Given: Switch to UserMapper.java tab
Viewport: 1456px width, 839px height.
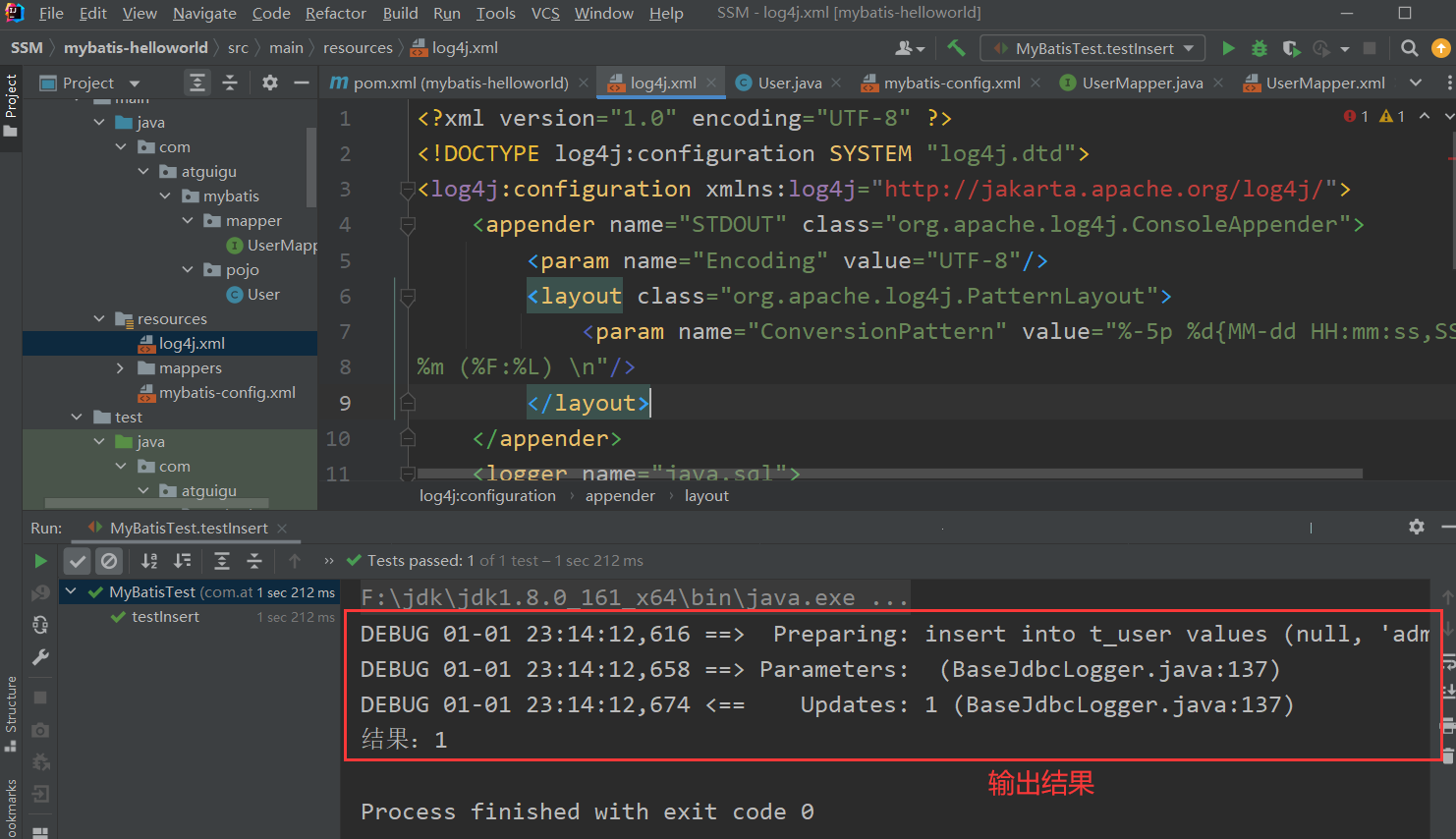Looking at the screenshot, I should click(x=1142, y=83).
